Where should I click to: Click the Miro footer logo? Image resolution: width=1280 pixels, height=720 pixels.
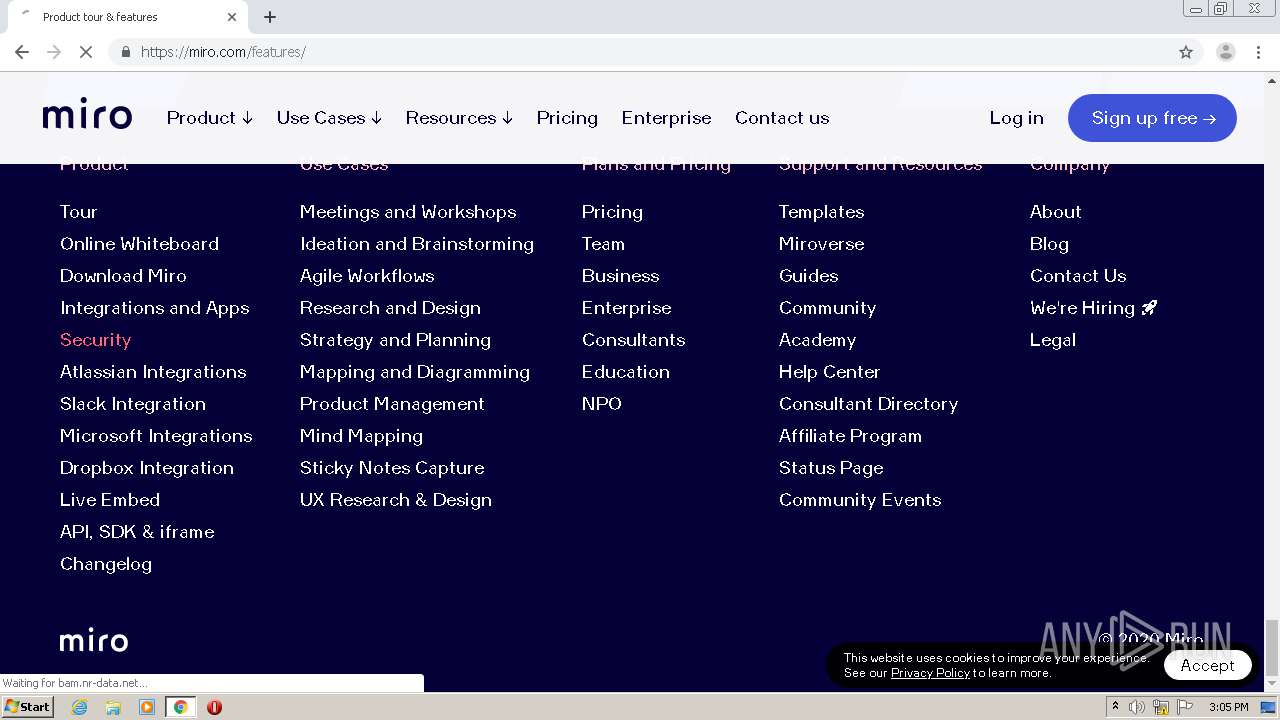point(94,641)
